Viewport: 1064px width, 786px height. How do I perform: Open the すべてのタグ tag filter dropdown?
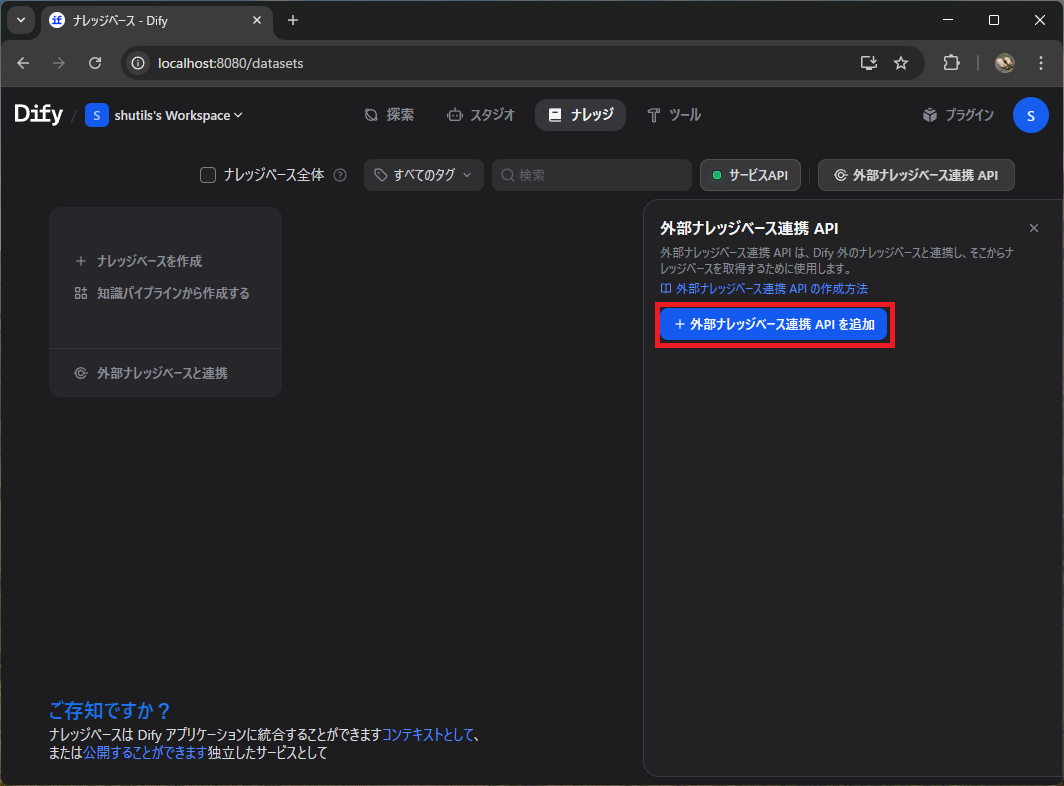(423, 174)
